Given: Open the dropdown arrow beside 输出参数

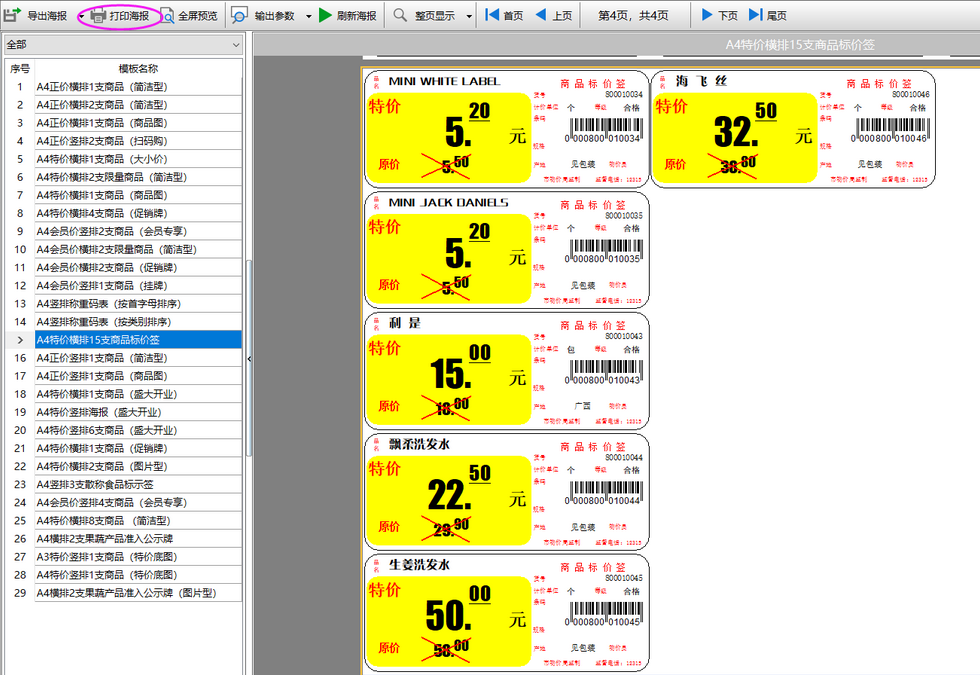Looking at the screenshot, I should tap(309, 16).
